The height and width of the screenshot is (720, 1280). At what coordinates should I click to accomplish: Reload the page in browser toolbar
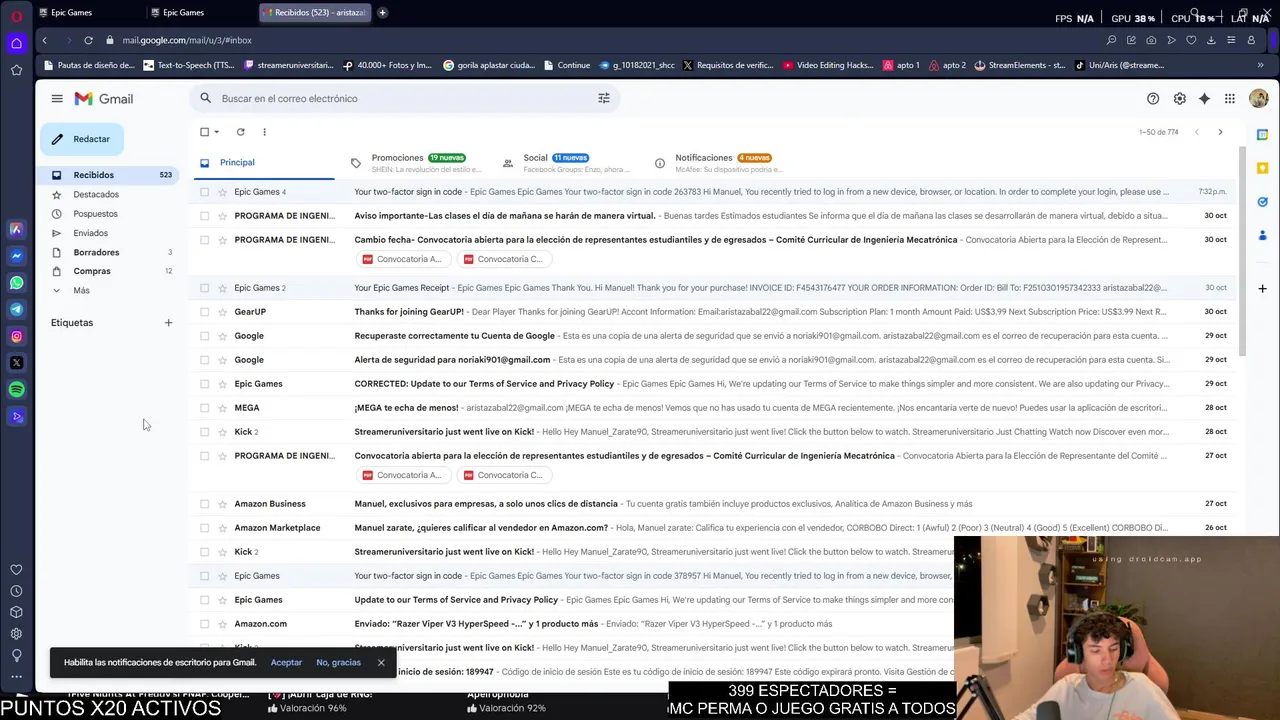click(x=88, y=40)
